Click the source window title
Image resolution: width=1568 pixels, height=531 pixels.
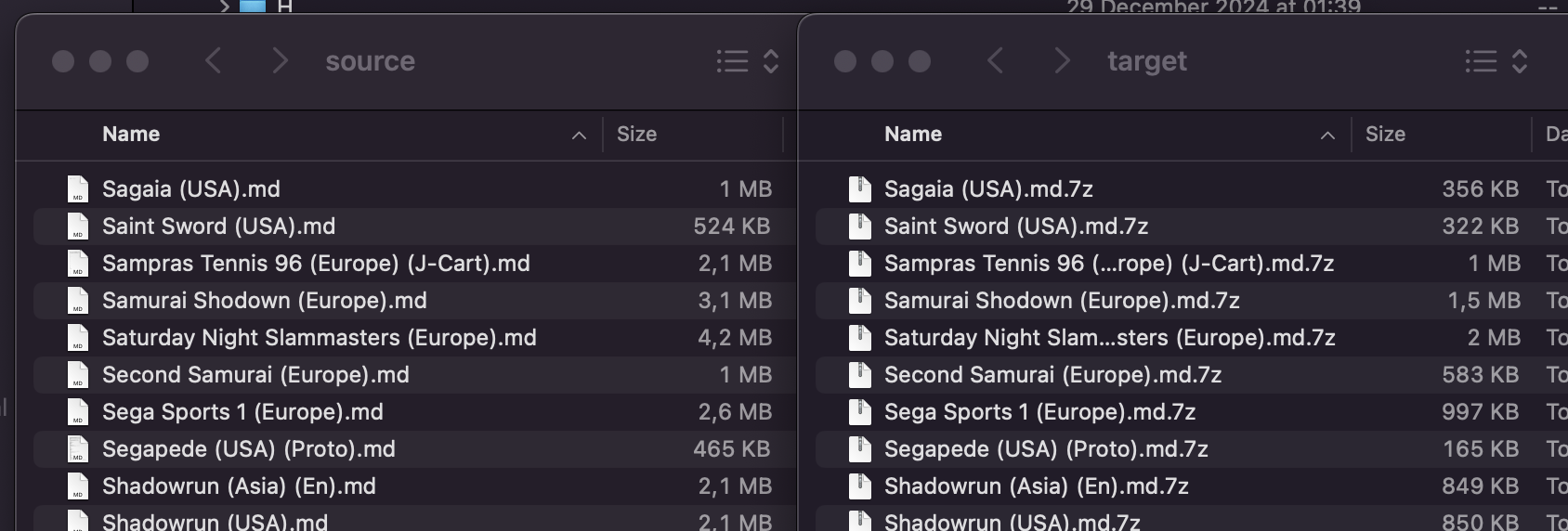coord(371,61)
